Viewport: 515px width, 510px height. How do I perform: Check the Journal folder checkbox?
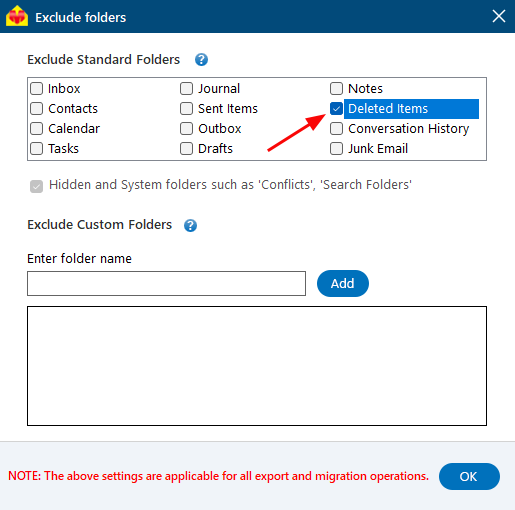point(187,89)
